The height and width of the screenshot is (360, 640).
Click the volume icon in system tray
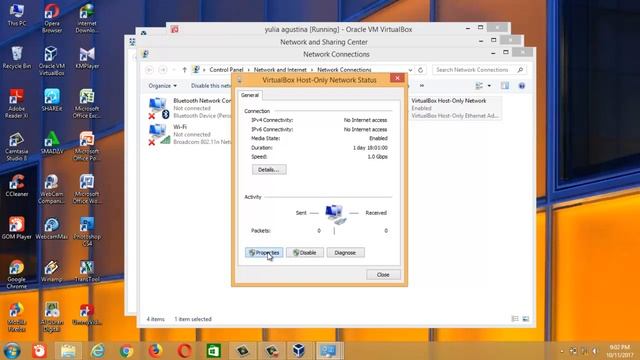tap(595, 351)
